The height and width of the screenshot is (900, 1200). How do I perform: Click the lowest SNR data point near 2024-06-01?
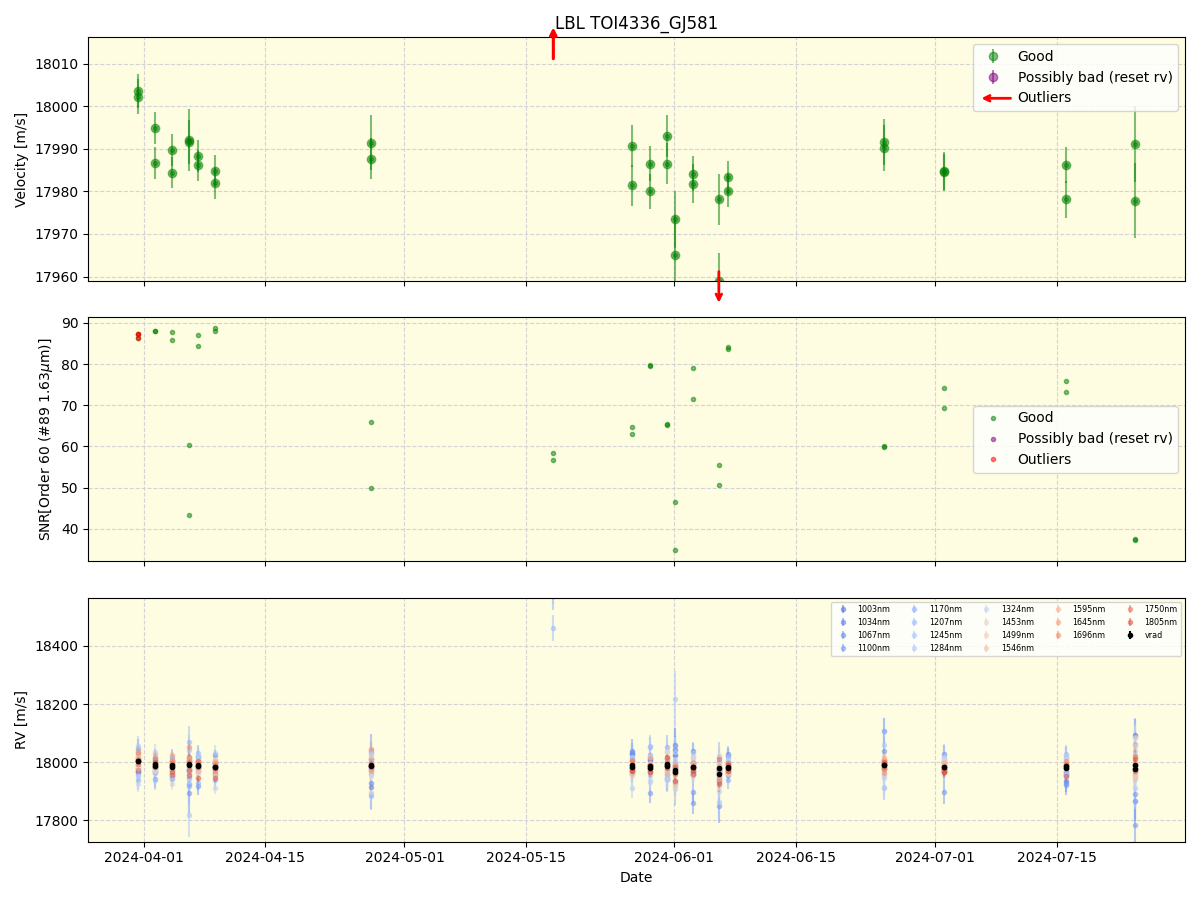[x=675, y=550]
